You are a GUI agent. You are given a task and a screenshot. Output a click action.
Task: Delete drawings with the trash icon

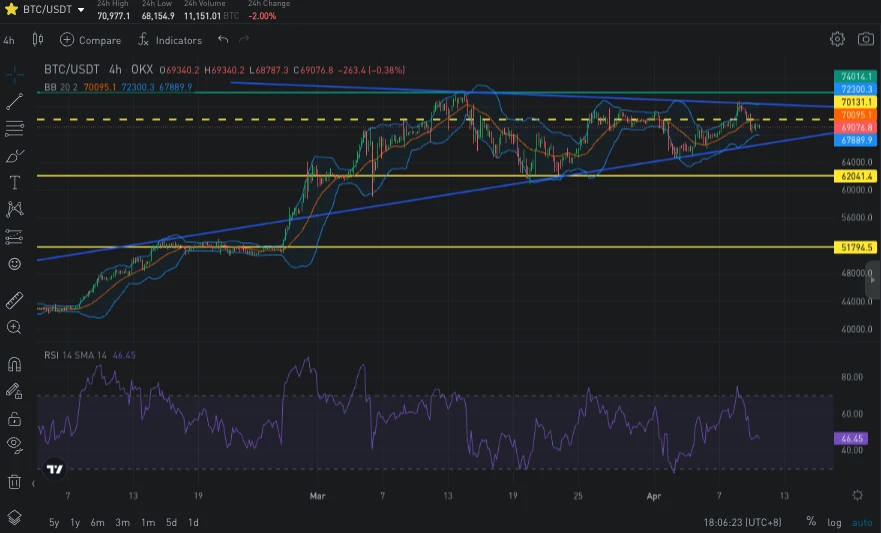pyautogui.click(x=14, y=481)
